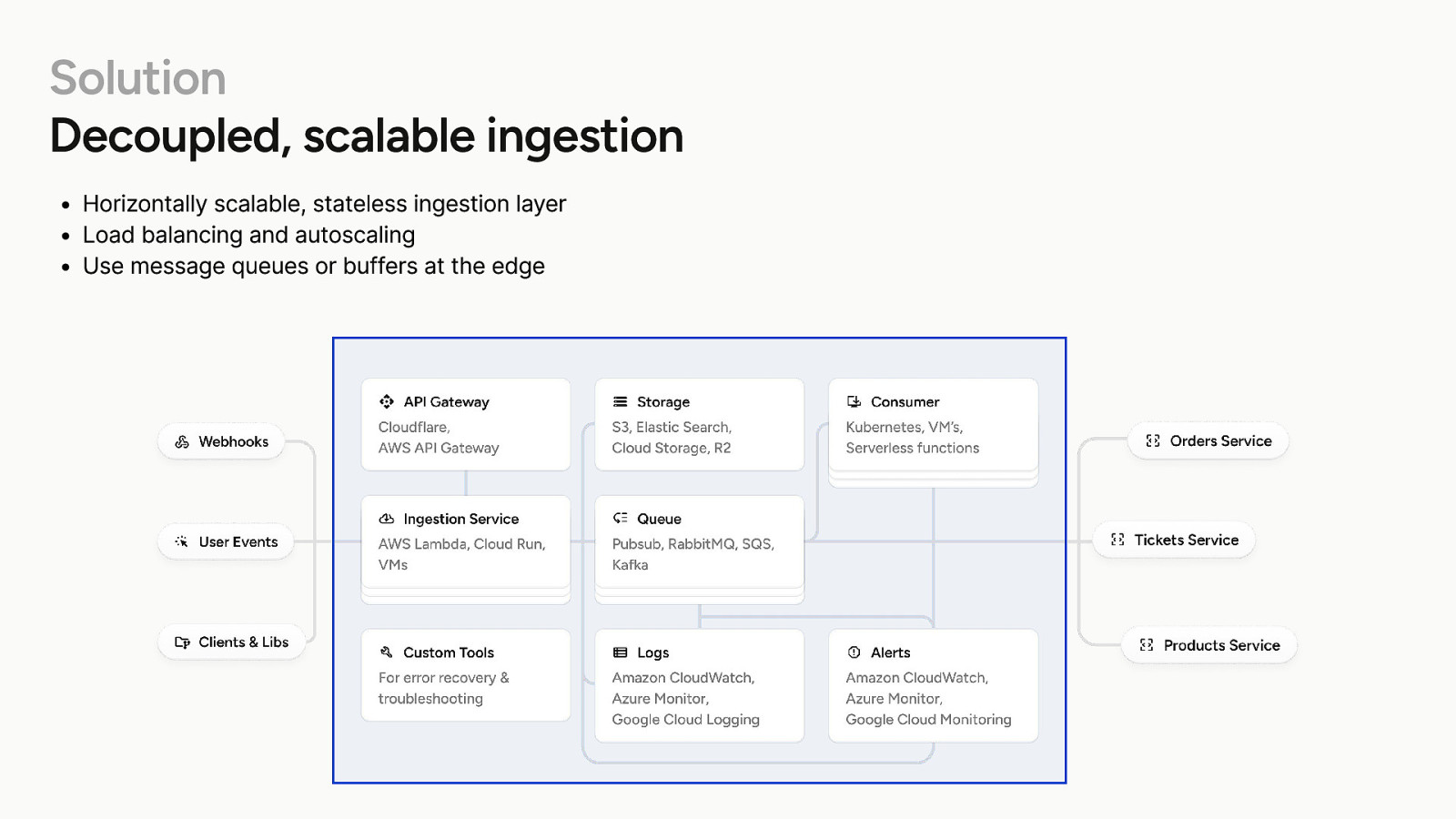Click the Alerts icon

click(854, 652)
